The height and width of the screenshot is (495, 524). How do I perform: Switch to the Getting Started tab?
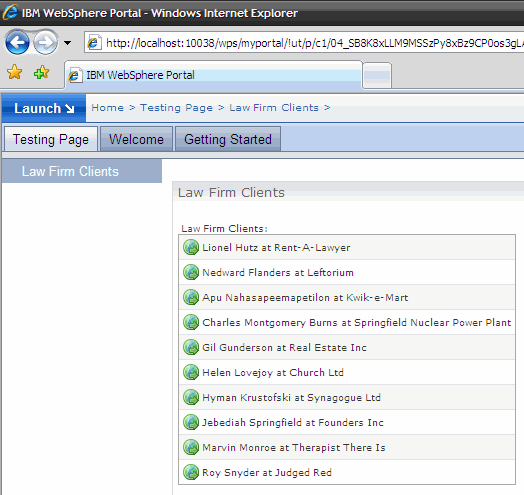pyautogui.click(x=228, y=139)
